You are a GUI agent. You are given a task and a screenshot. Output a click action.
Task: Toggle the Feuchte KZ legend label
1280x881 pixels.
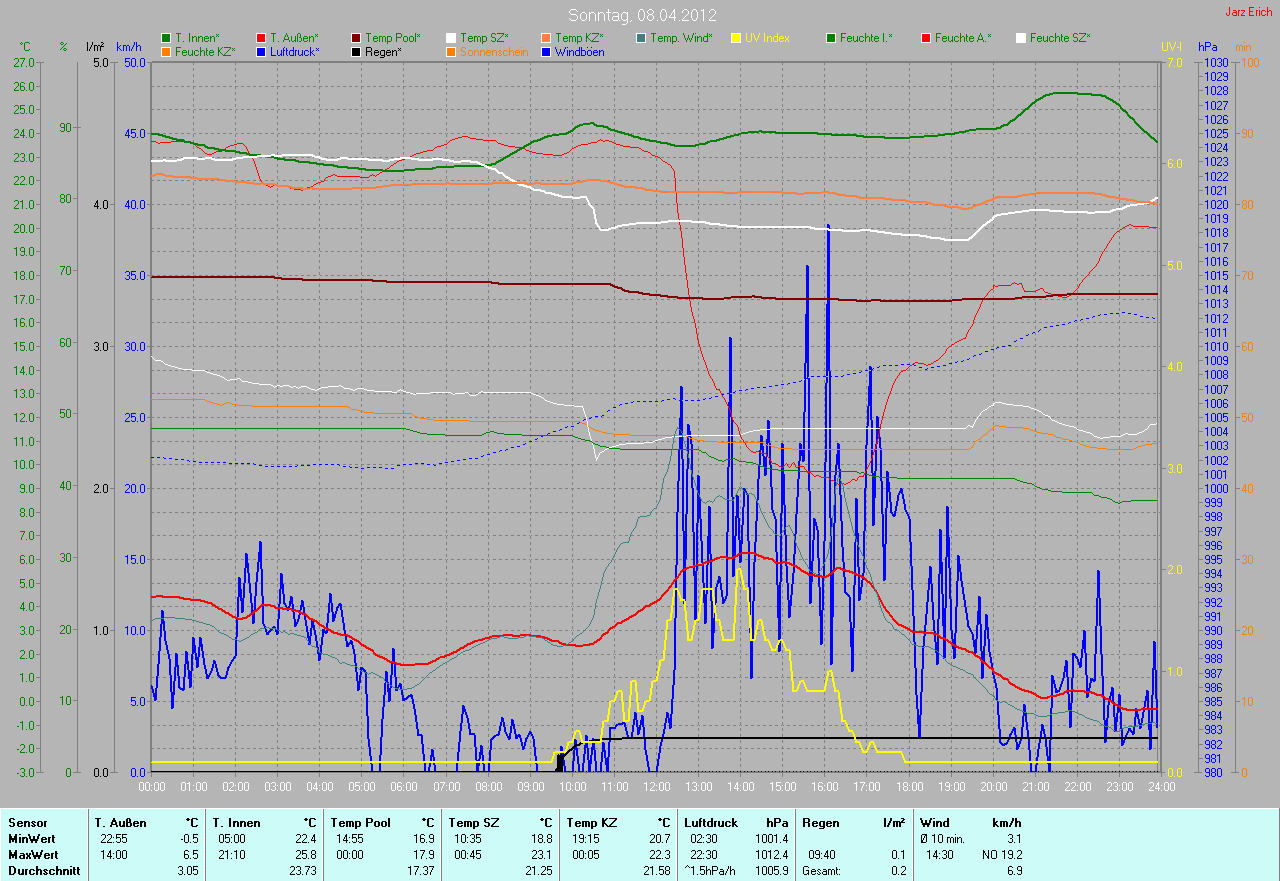pos(204,52)
